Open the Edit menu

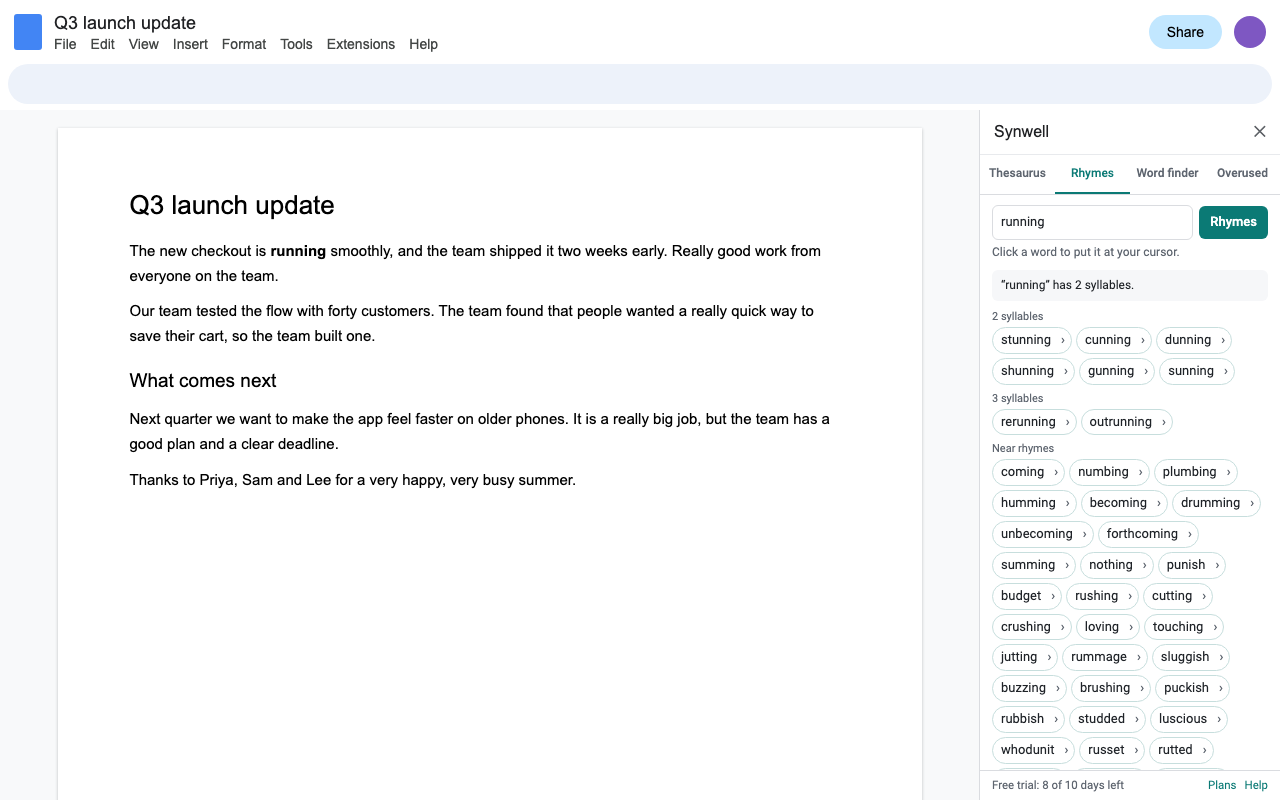(x=103, y=44)
